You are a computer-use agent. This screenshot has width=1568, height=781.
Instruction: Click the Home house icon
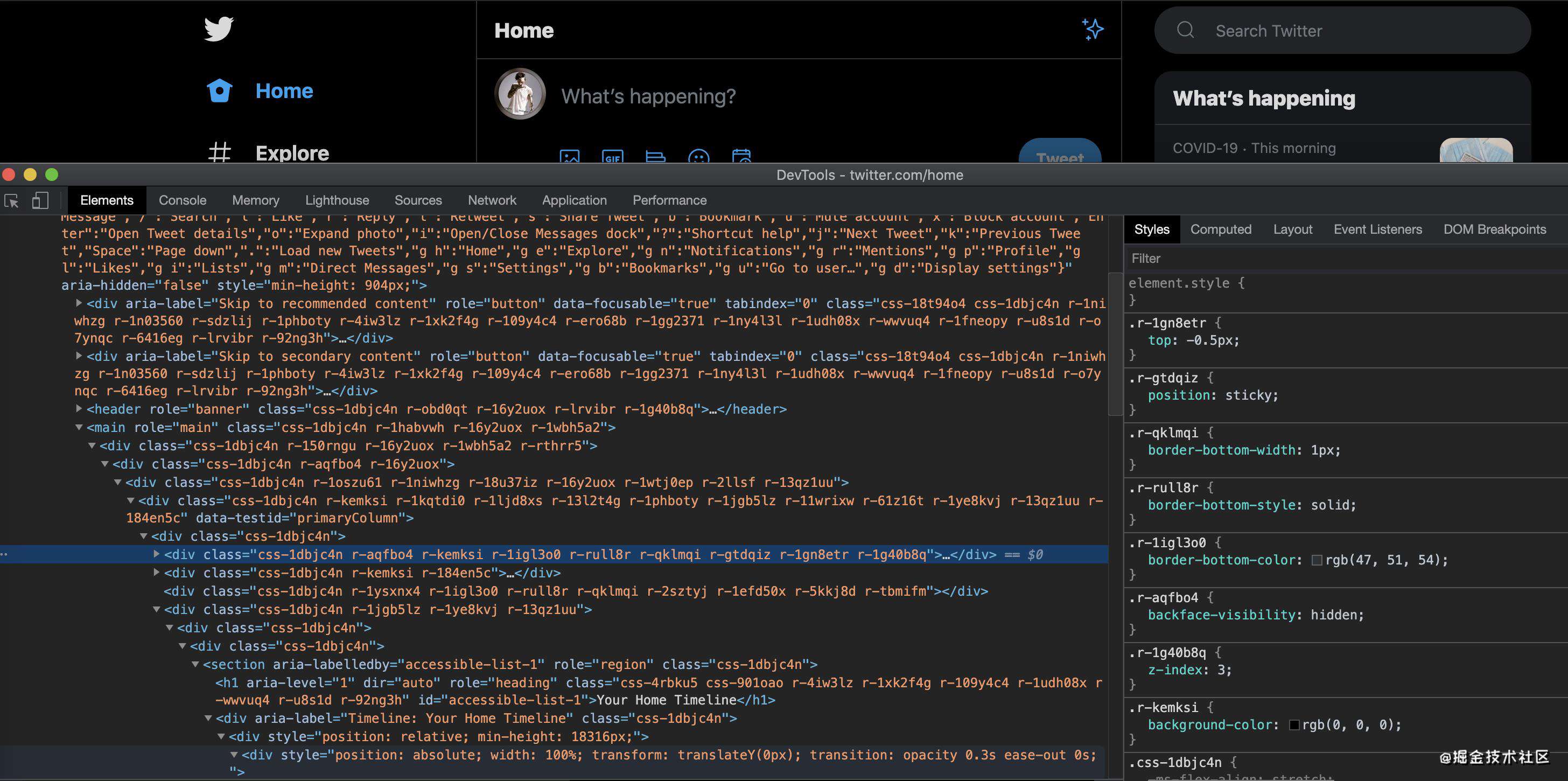tap(219, 90)
